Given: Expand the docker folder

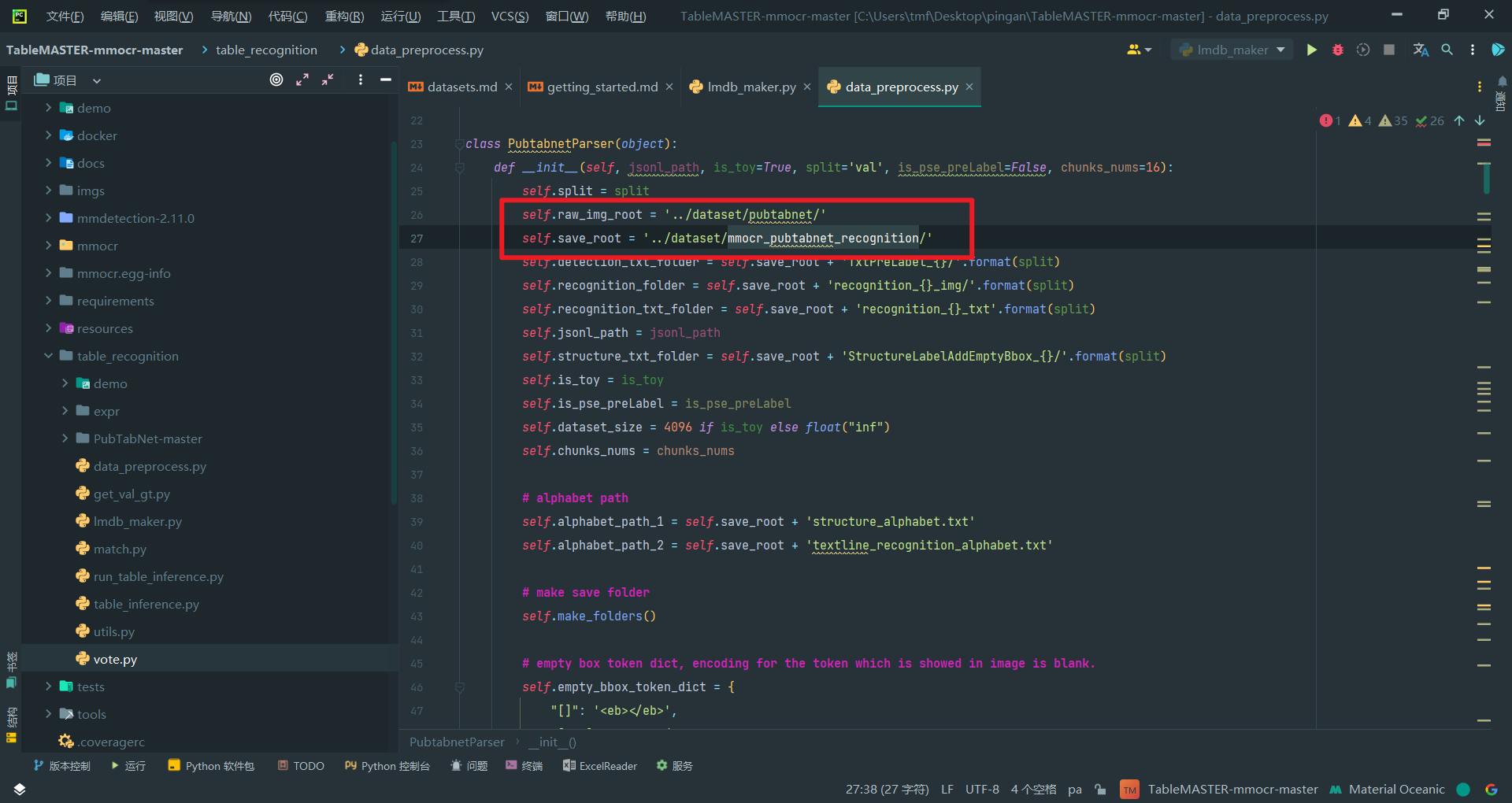Looking at the screenshot, I should (48, 135).
